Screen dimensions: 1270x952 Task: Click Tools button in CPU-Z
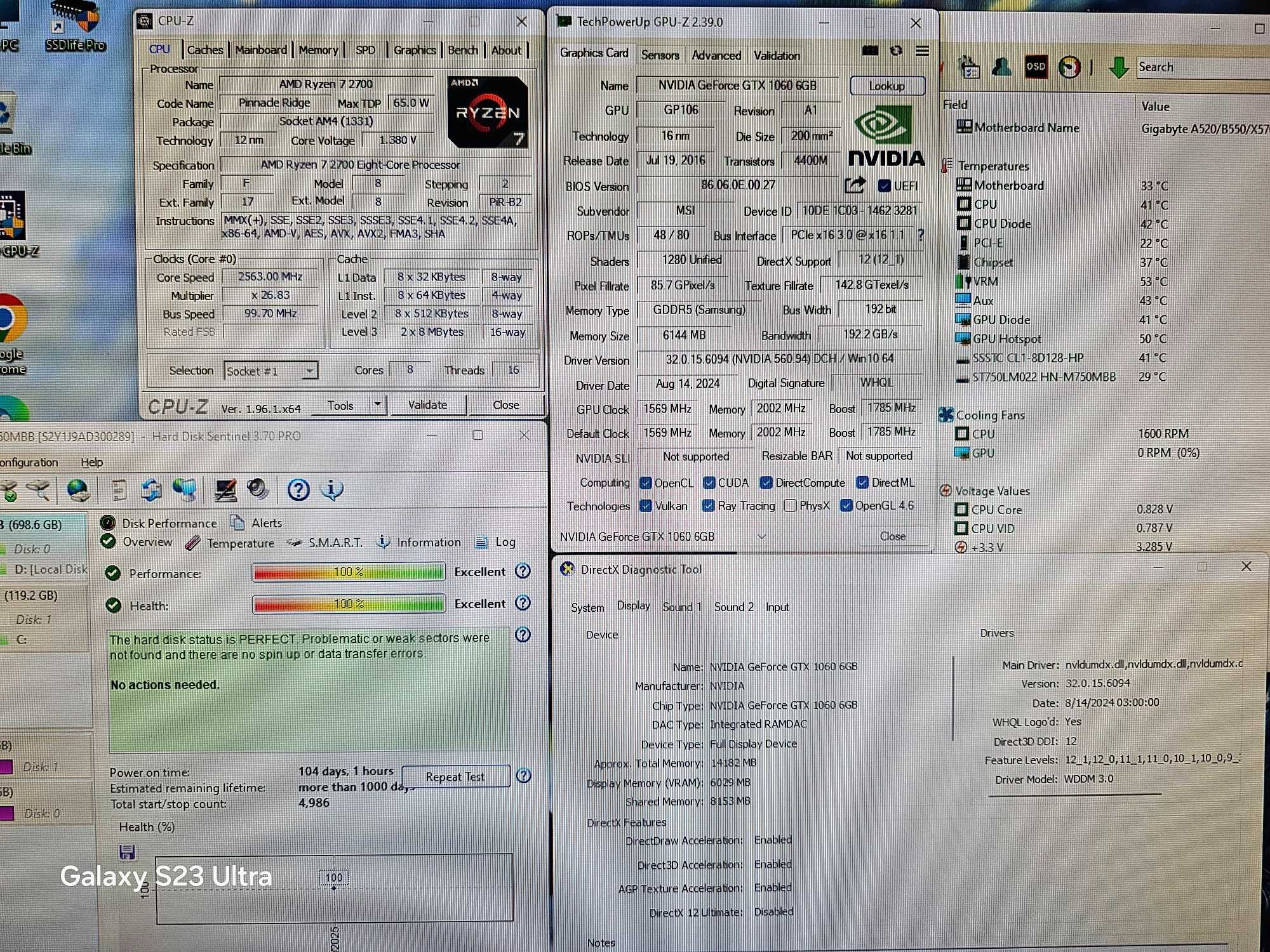[x=340, y=405]
